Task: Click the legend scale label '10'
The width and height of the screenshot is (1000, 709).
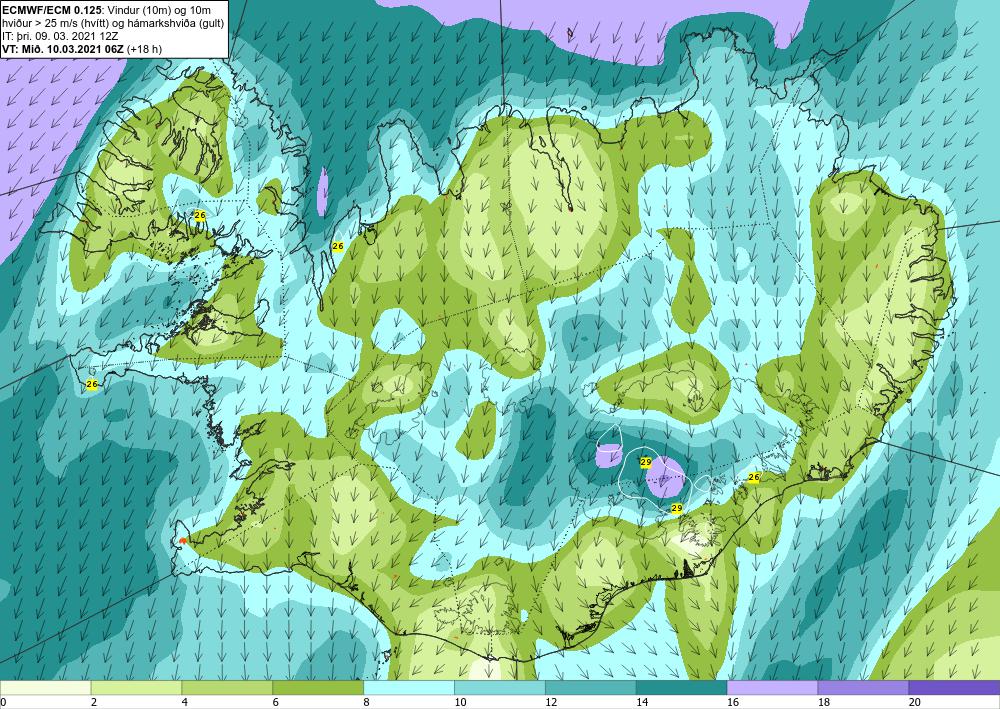Action: click(x=460, y=702)
